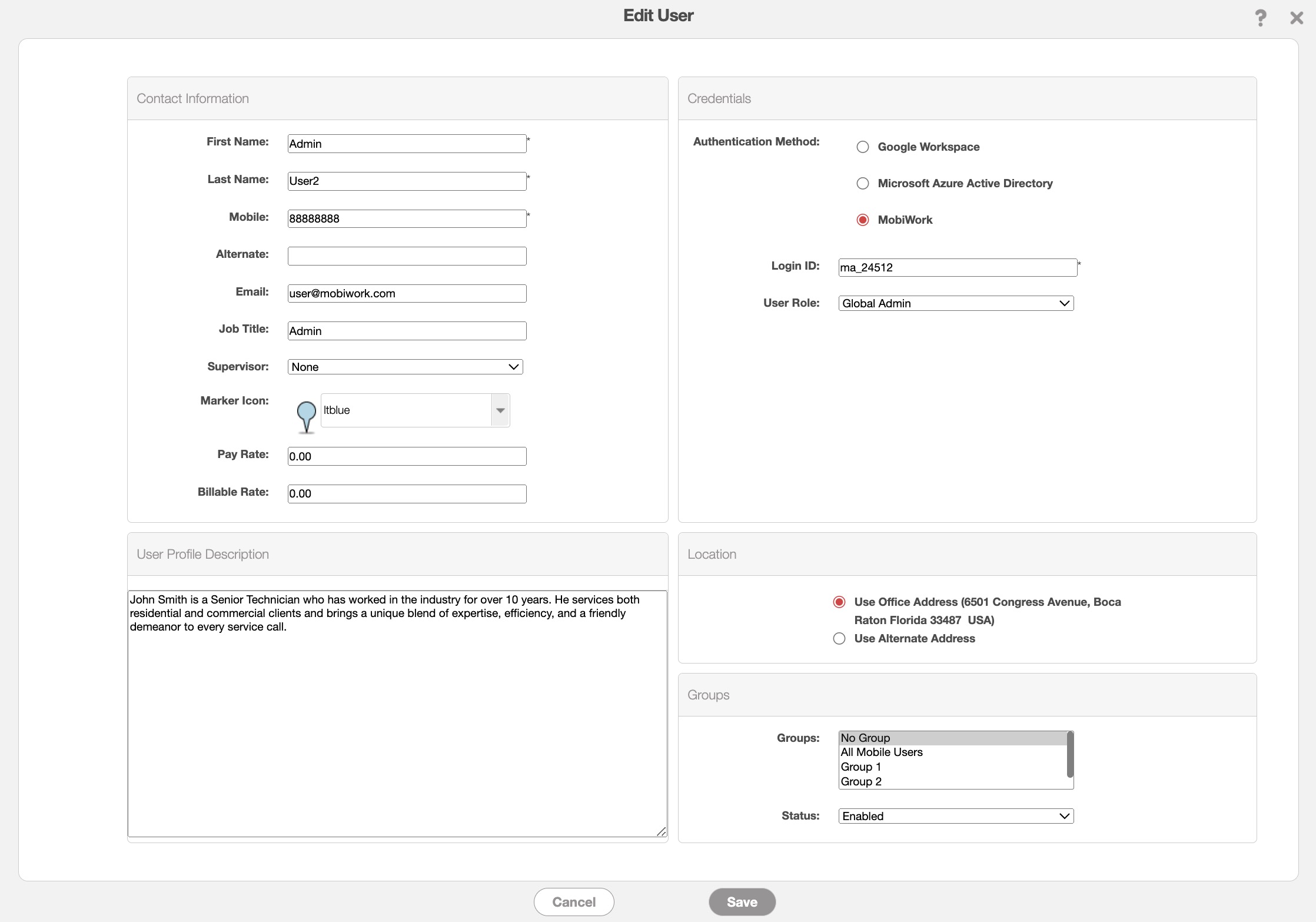Select Group 1 in Groups list
The height and width of the screenshot is (922, 1316).
861,767
